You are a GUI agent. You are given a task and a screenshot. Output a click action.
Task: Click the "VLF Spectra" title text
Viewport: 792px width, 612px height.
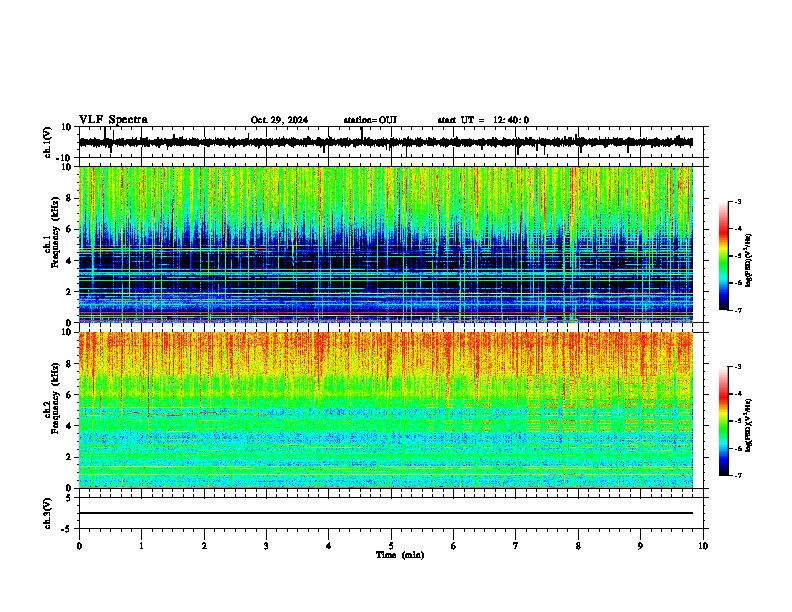(113, 120)
